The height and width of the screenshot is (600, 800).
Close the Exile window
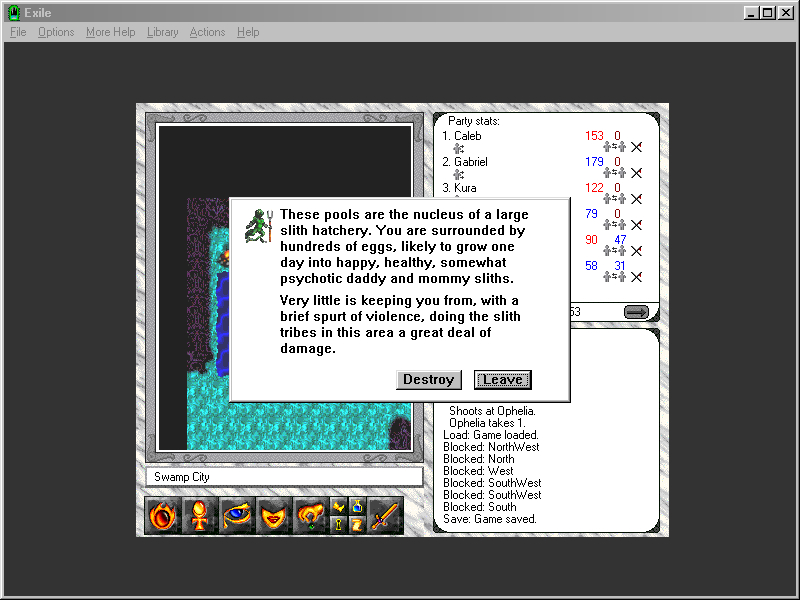[x=785, y=13]
